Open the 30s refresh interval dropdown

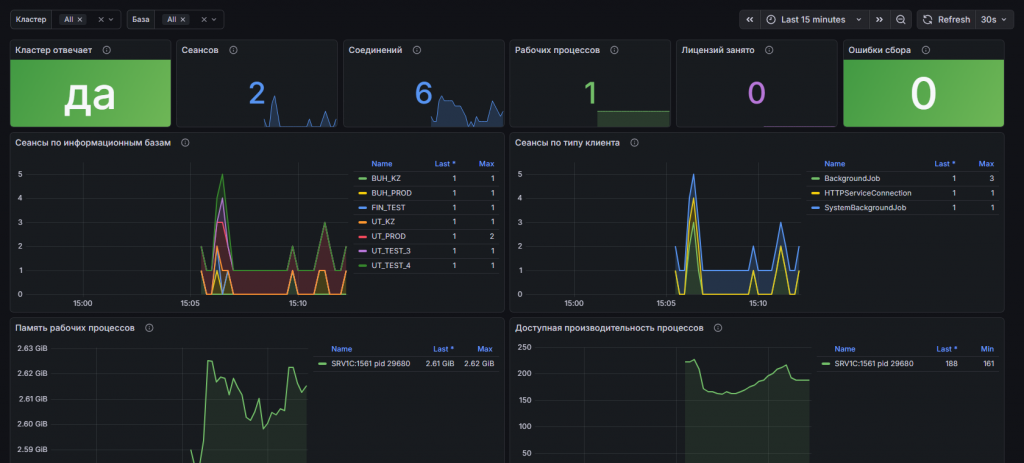pyautogui.click(x=989, y=20)
